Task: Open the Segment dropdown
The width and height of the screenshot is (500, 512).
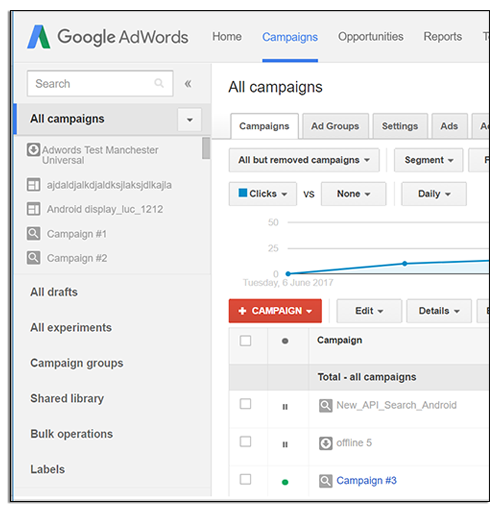Action: pyautogui.click(x=428, y=160)
